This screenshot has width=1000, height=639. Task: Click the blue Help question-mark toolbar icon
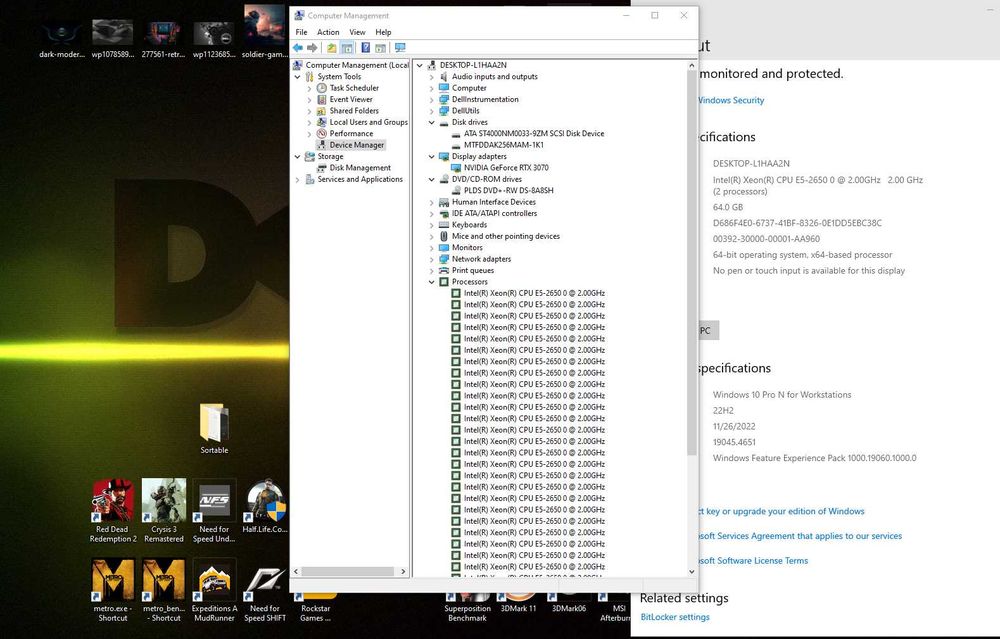365,48
